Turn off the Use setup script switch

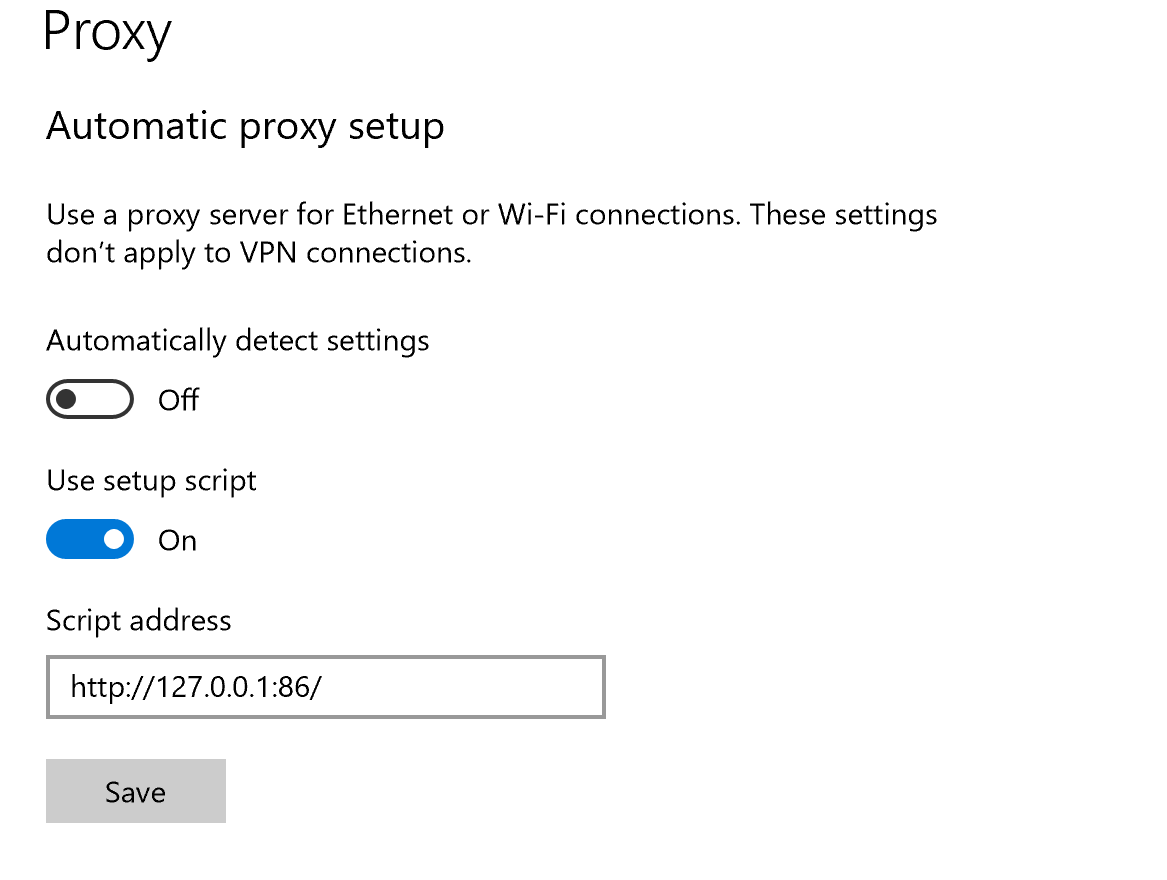89,540
